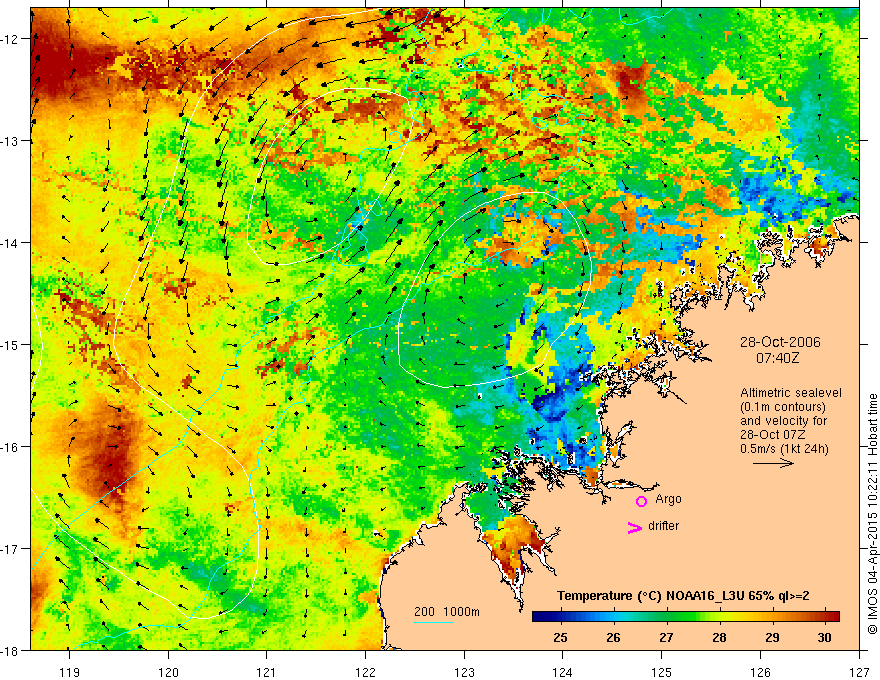The width and height of the screenshot is (880, 680).
Task: Click the '0.5m/s (1kt 24h)' text
Action: (785, 449)
